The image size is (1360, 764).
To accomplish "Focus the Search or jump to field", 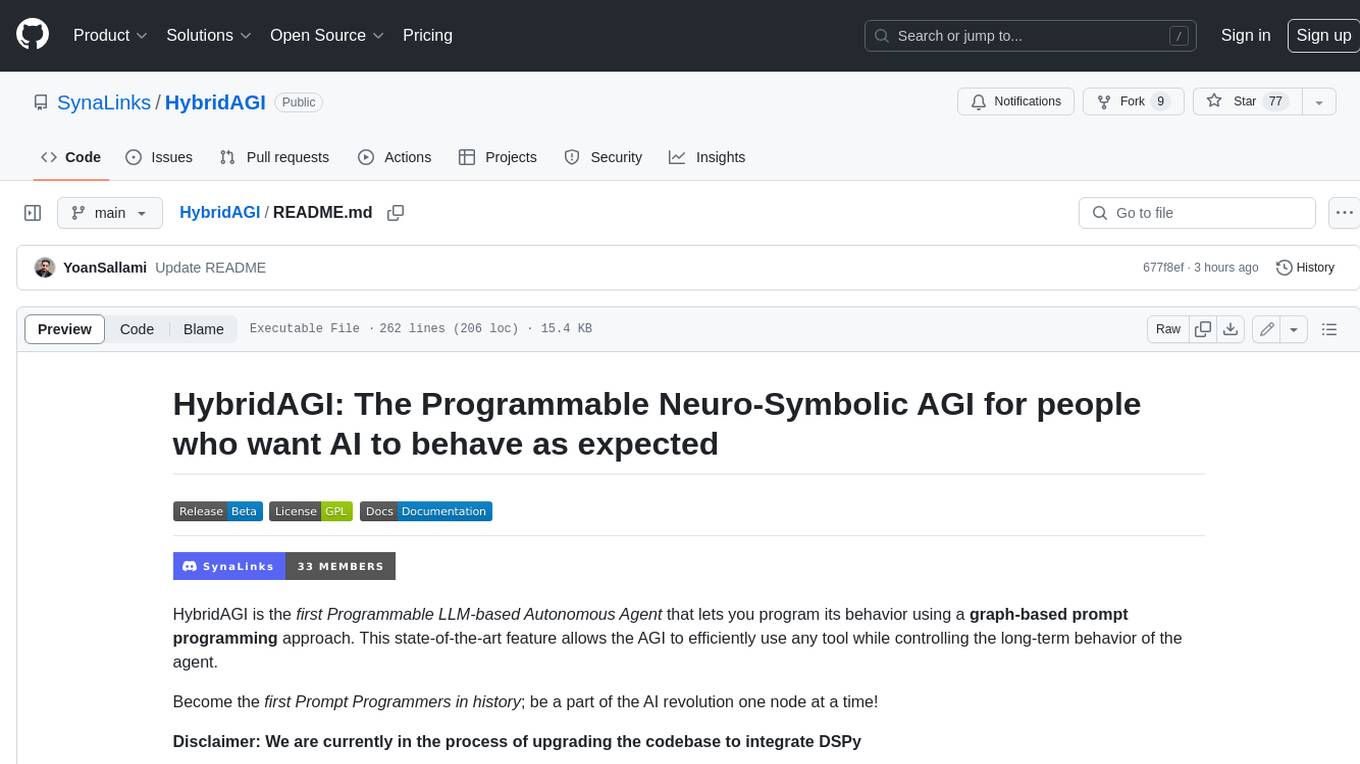I will point(1031,35).
